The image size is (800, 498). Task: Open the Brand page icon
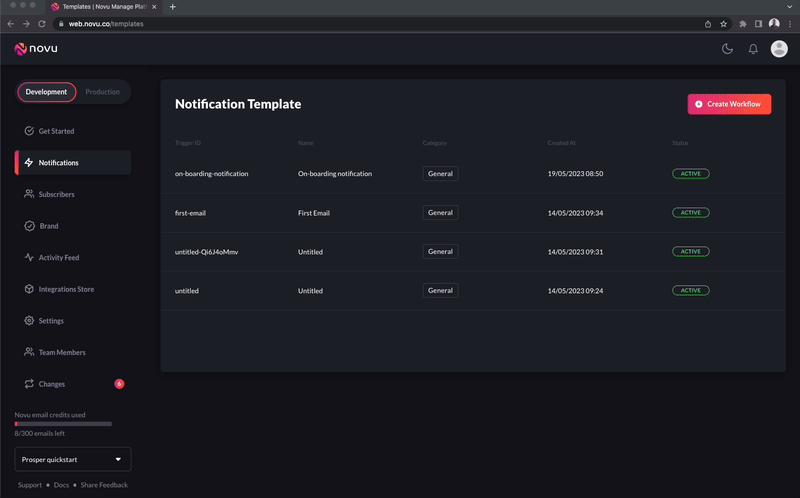coord(29,226)
